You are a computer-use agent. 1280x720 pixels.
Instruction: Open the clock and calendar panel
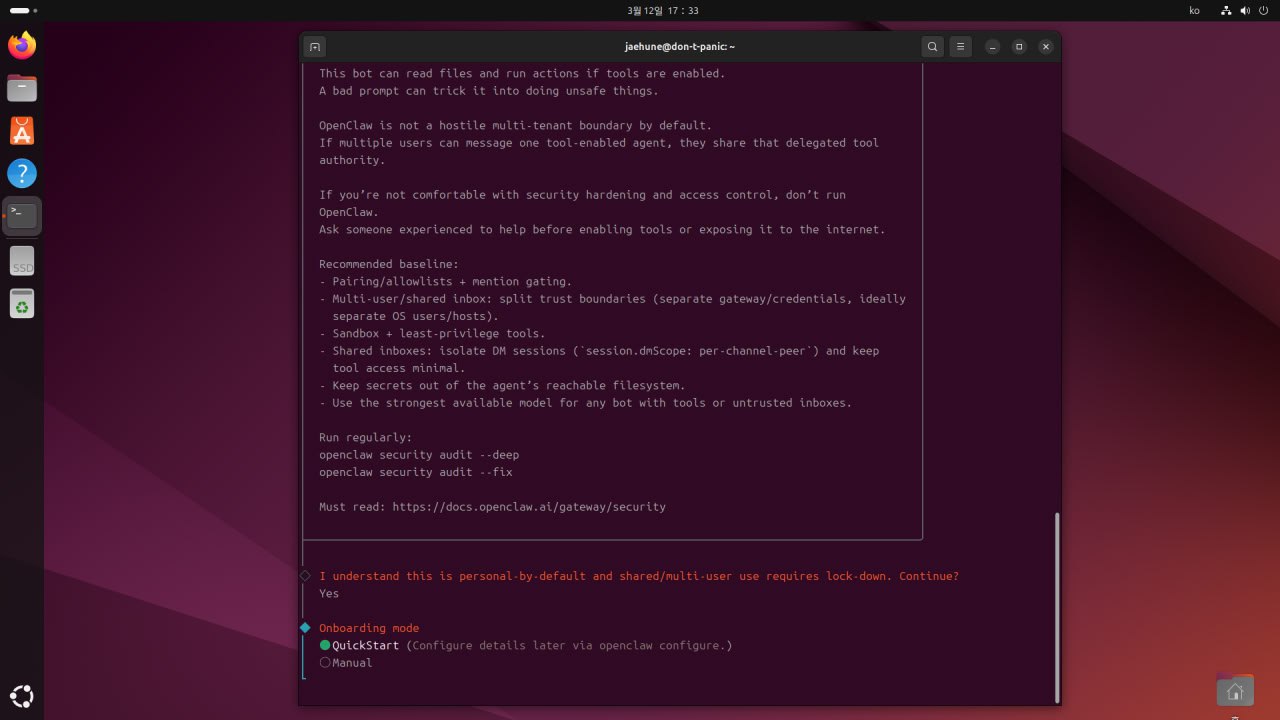(662, 10)
